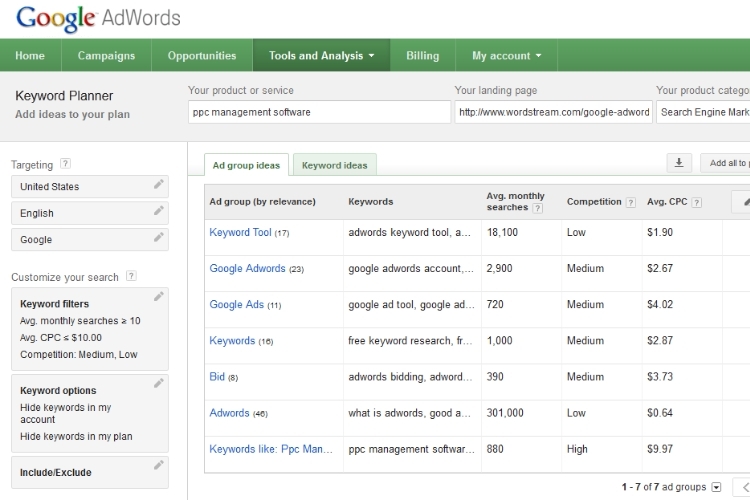The height and width of the screenshot is (500, 750).
Task: Click 'Avg. monthly searches ≥ 10' filter text
Action: point(80,321)
